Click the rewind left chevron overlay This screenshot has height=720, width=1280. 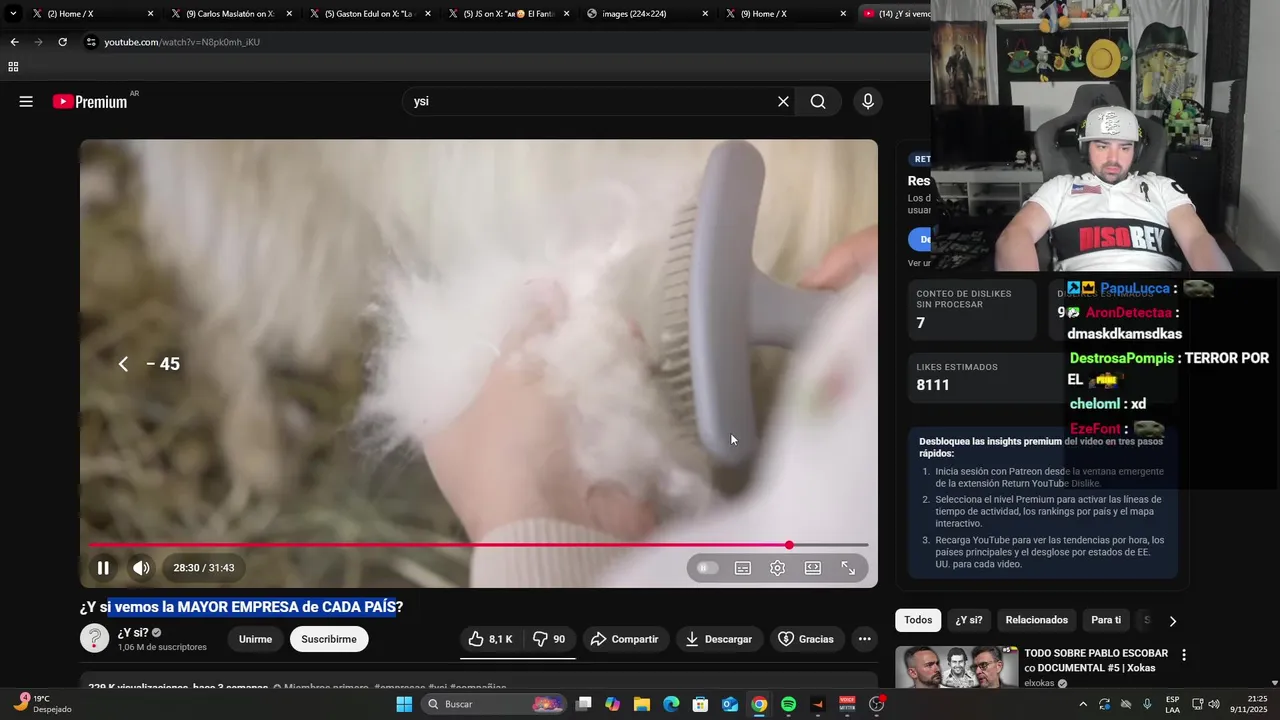click(x=123, y=364)
